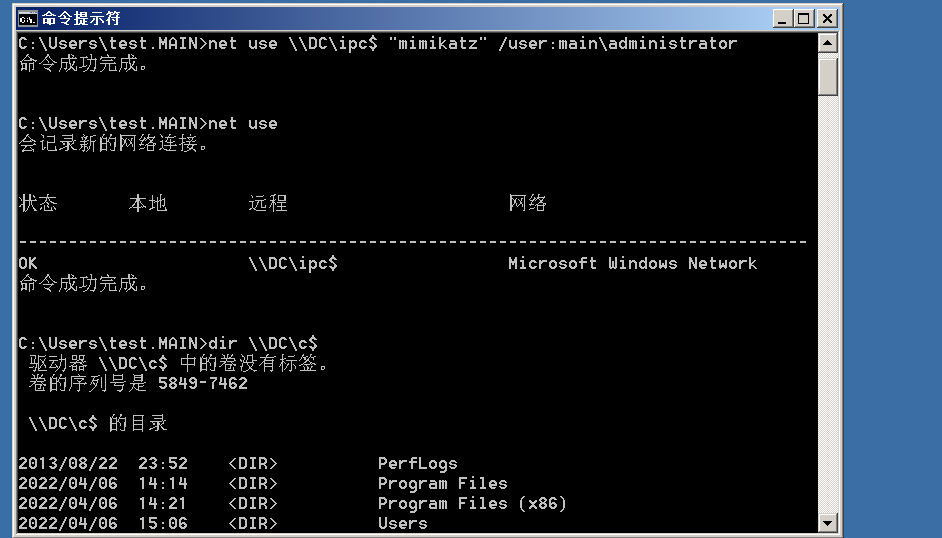Maximize the 命令提示符 window
This screenshot has height=538, width=942.
(x=805, y=18)
